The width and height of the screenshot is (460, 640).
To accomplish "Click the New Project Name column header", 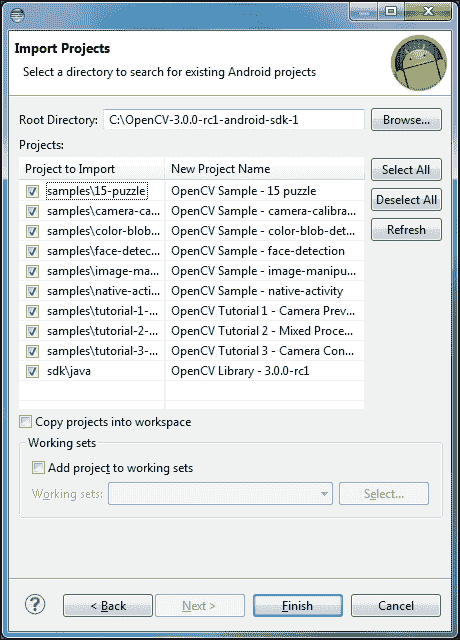I will [x=264, y=169].
